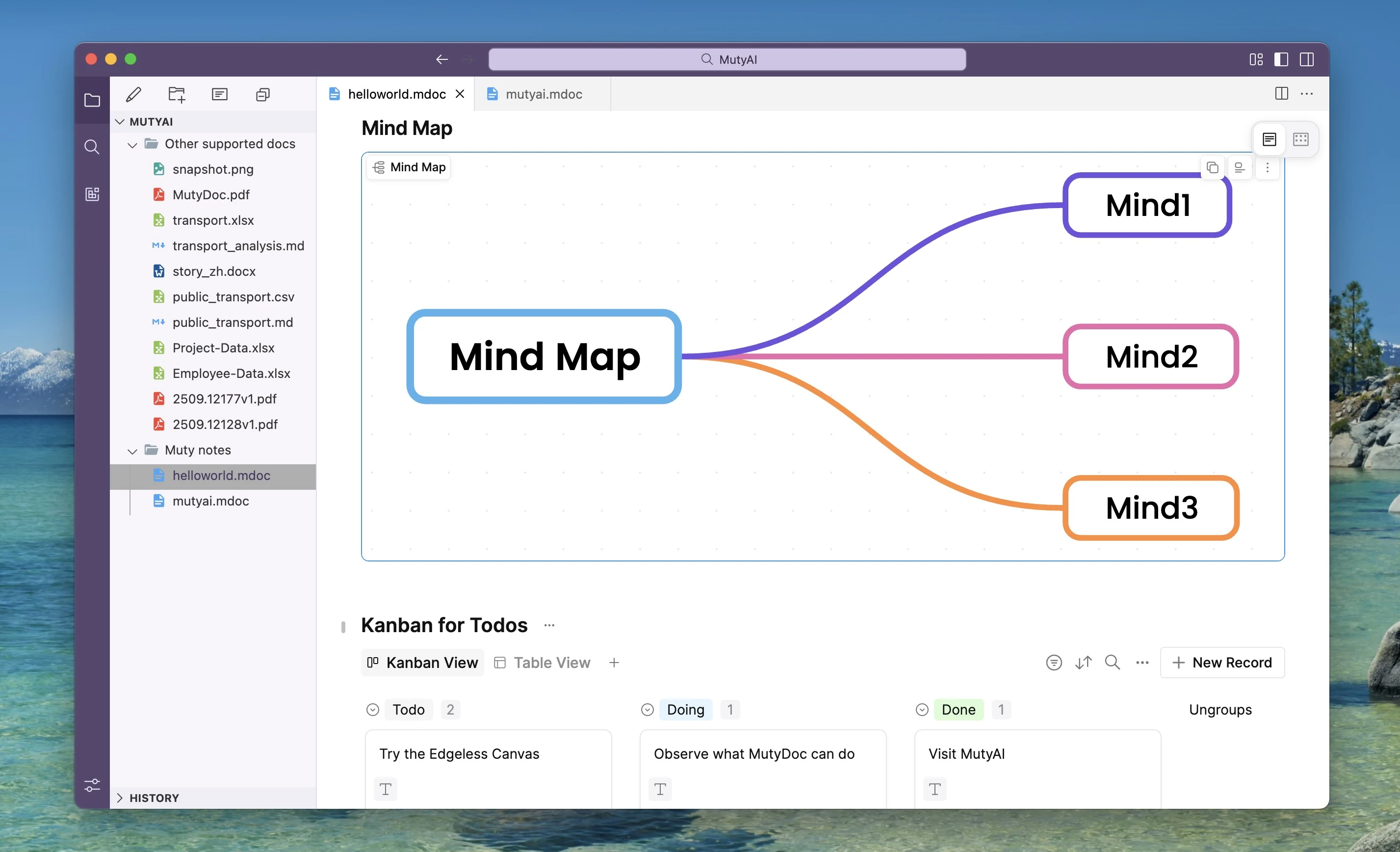Image resolution: width=1400 pixels, height=852 pixels.
Task: Open the settings sliders icon at bottom left
Action: (x=92, y=786)
